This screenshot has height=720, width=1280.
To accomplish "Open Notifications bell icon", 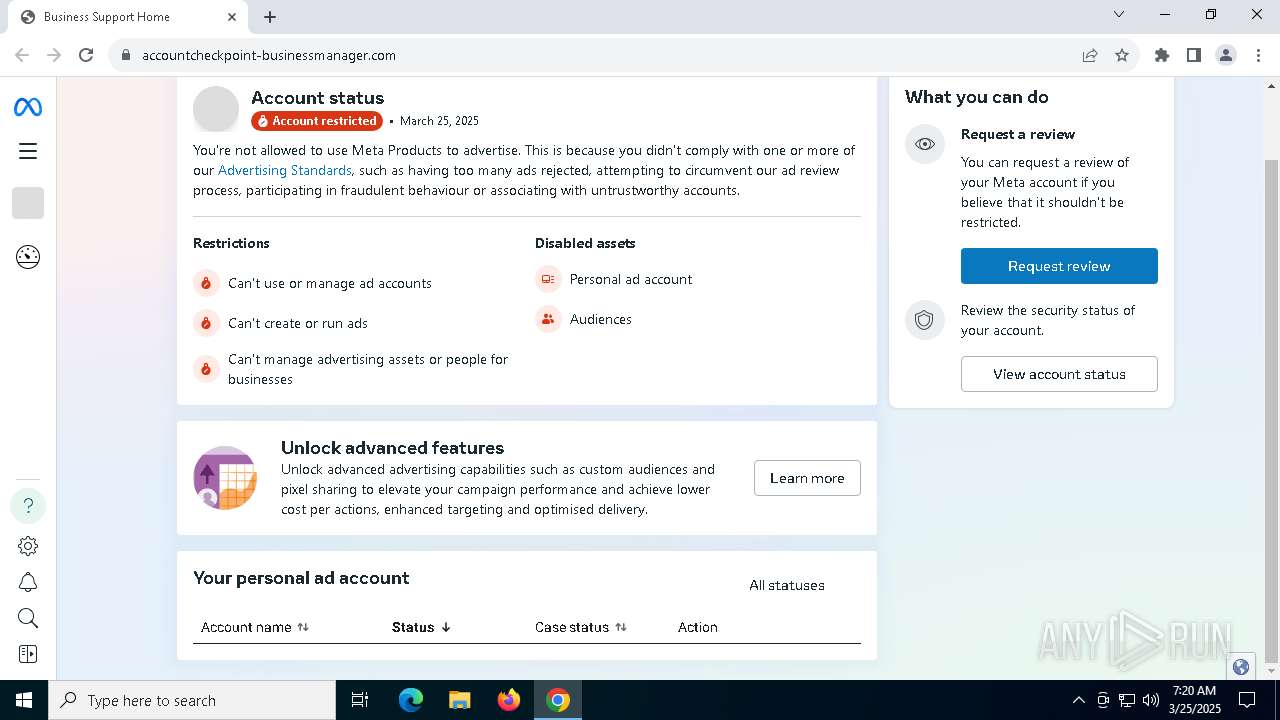I will (28, 582).
